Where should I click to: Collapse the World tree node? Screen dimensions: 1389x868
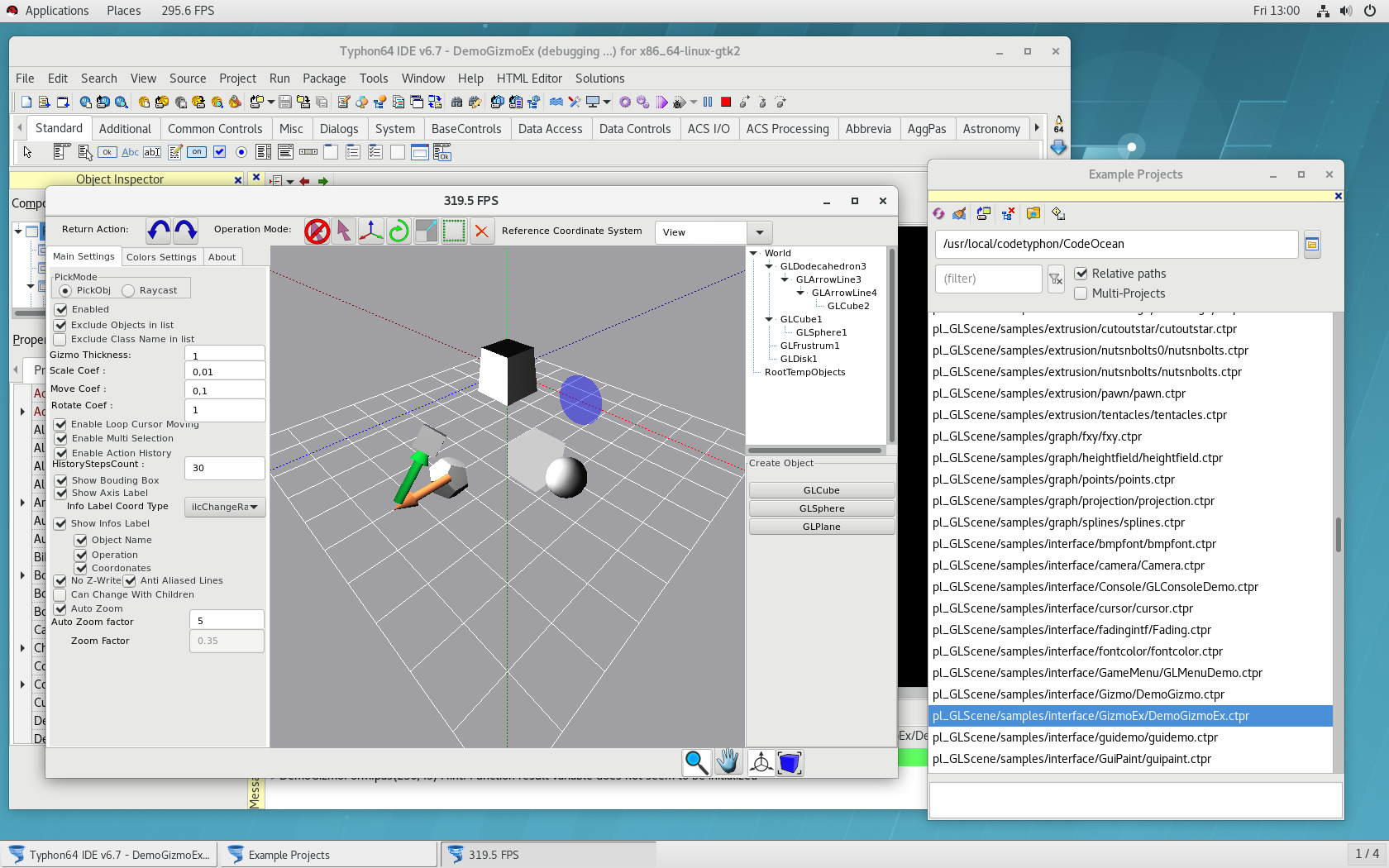pos(753,253)
